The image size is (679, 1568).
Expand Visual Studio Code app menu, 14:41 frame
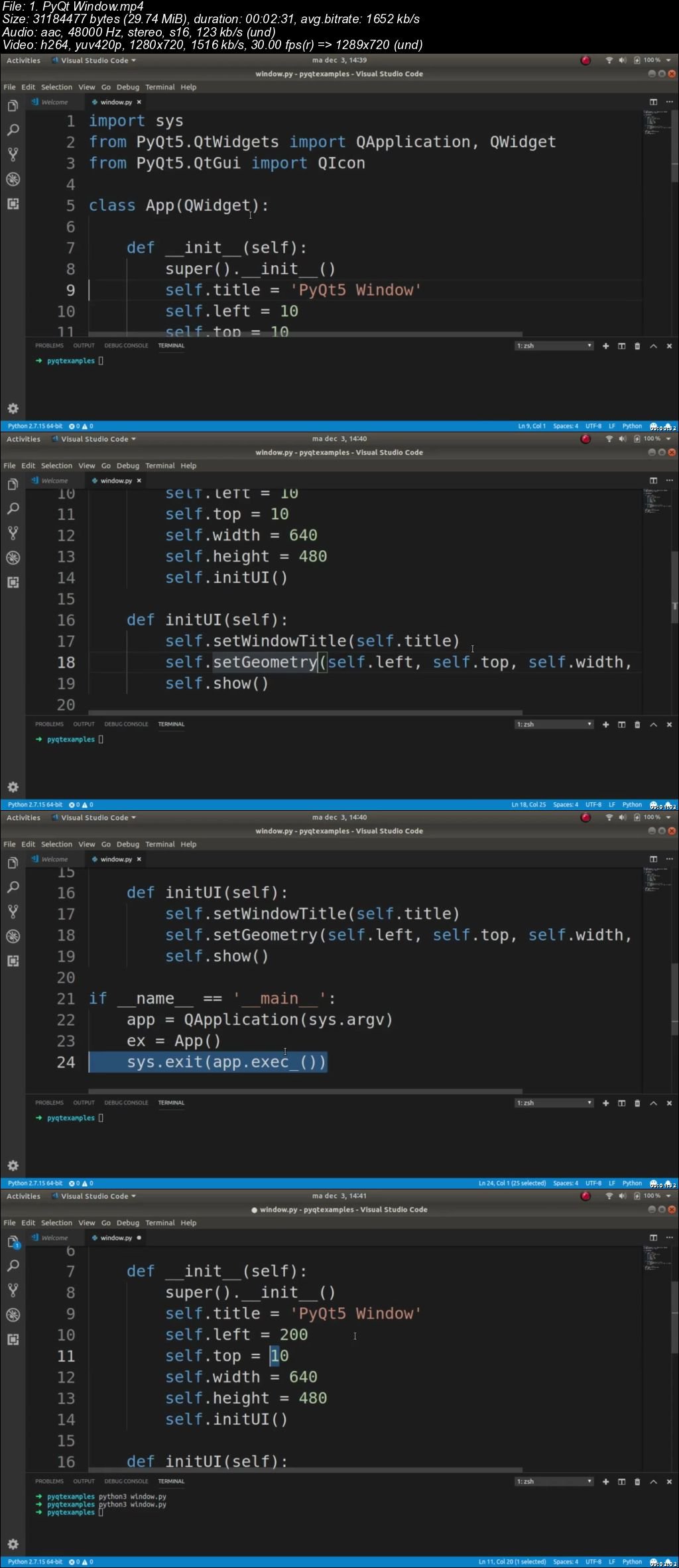[x=94, y=1196]
